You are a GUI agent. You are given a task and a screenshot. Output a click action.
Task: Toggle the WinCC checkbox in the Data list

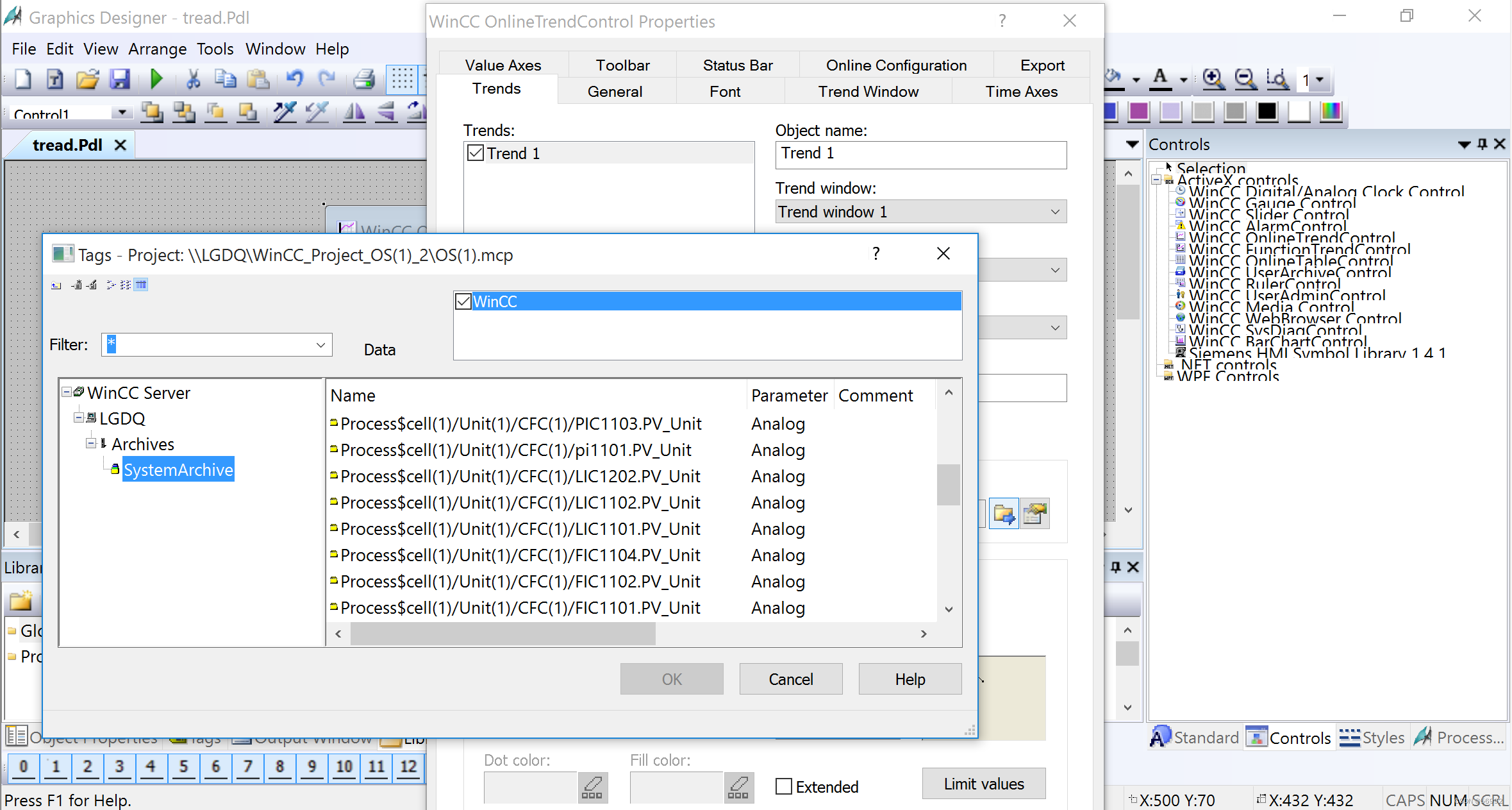pos(463,301)
